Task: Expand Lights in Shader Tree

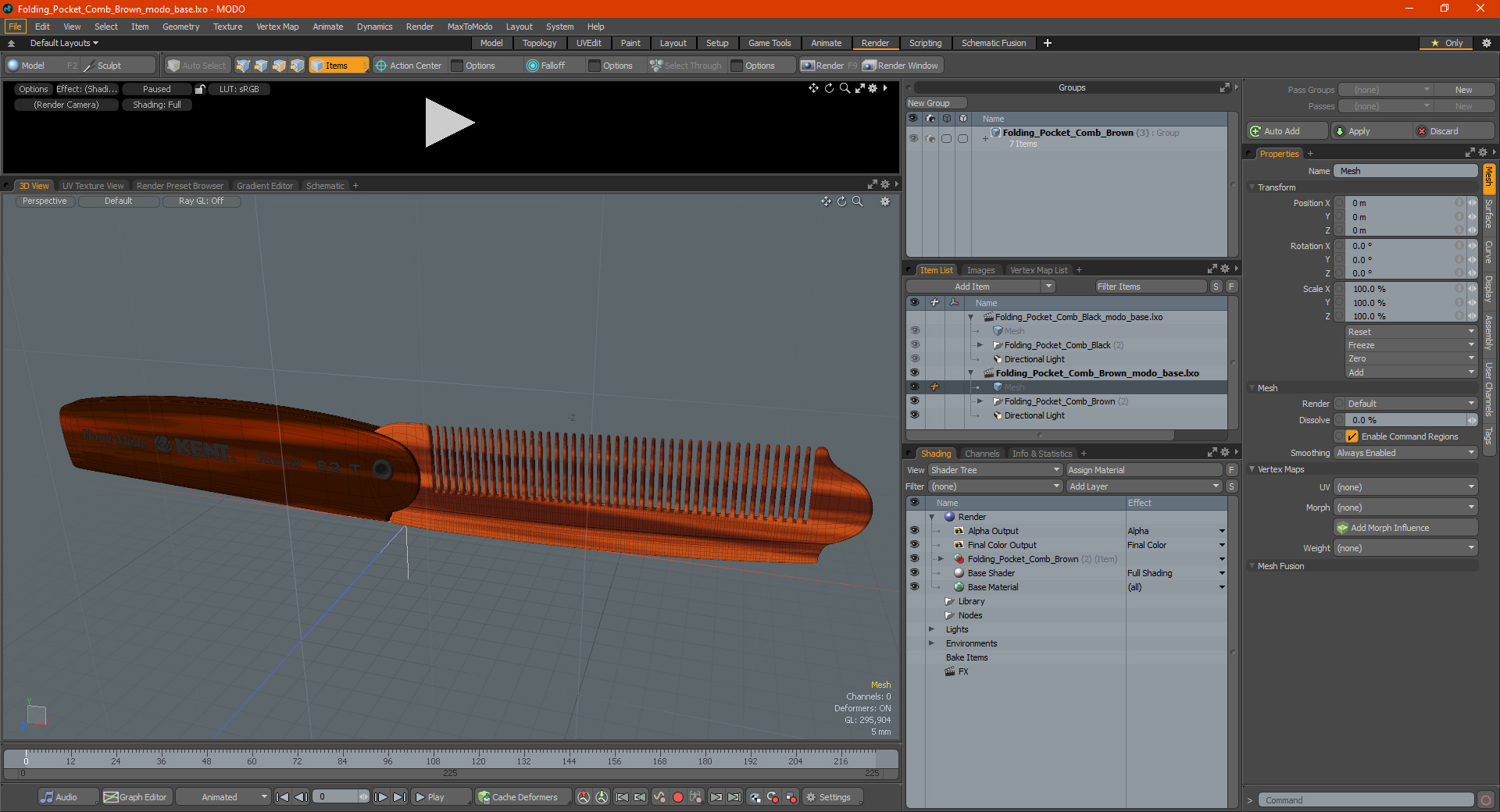Action: click(931, 629)
